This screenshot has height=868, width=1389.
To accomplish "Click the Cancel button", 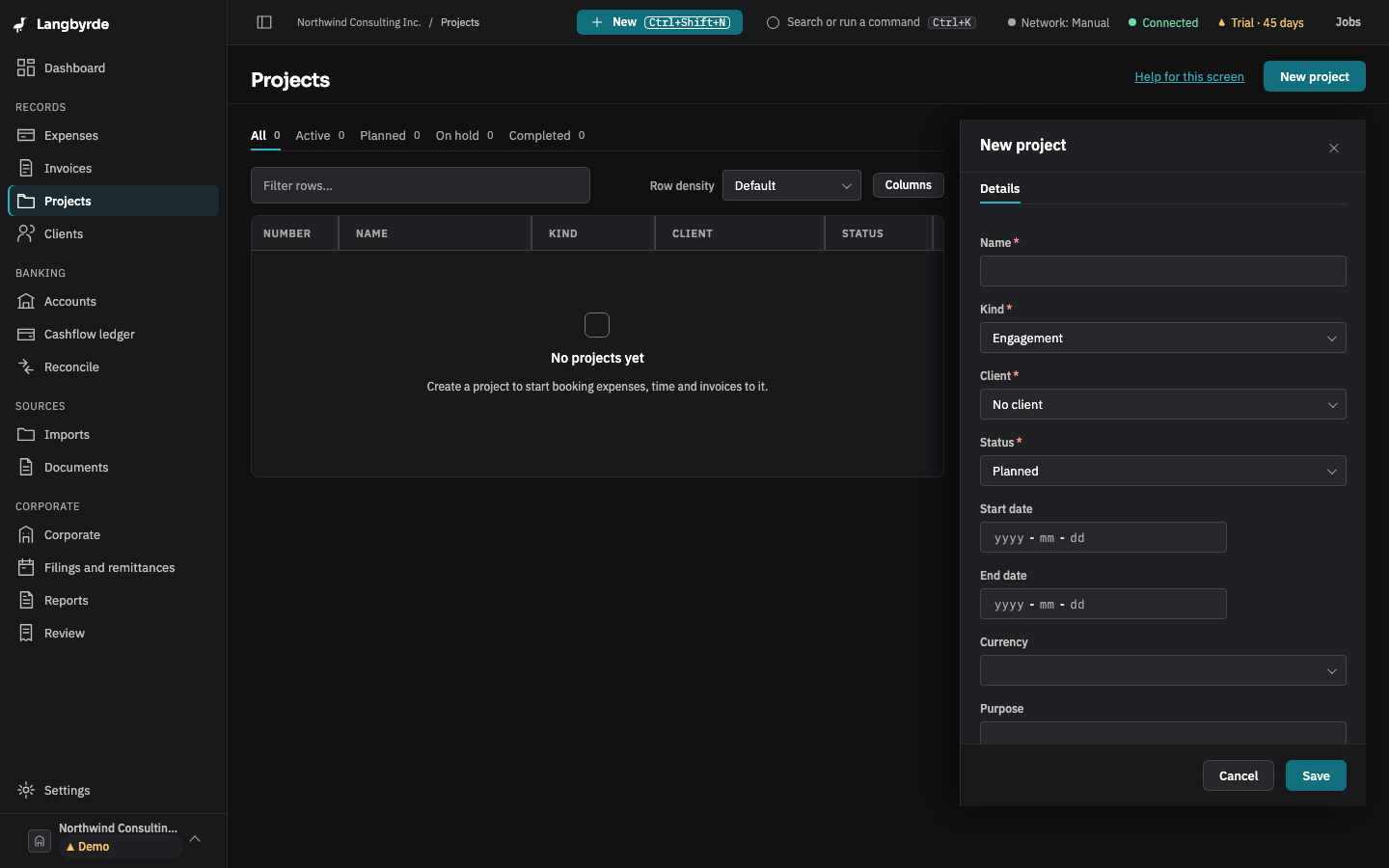I will 1239,775.
